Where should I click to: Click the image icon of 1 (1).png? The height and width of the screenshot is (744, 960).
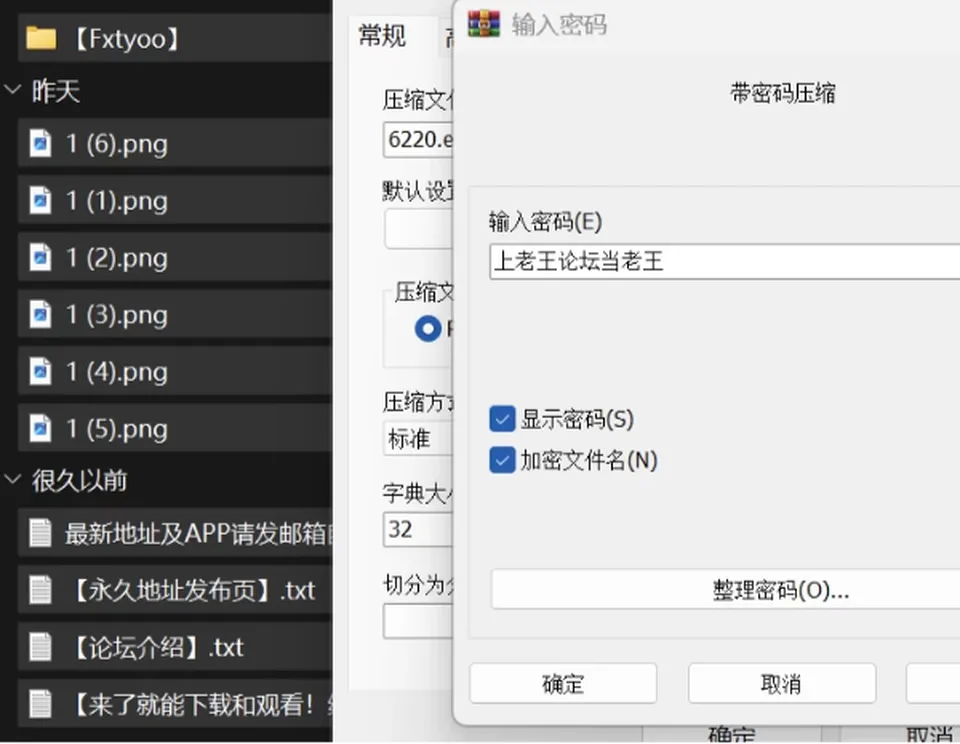[40, 200]
